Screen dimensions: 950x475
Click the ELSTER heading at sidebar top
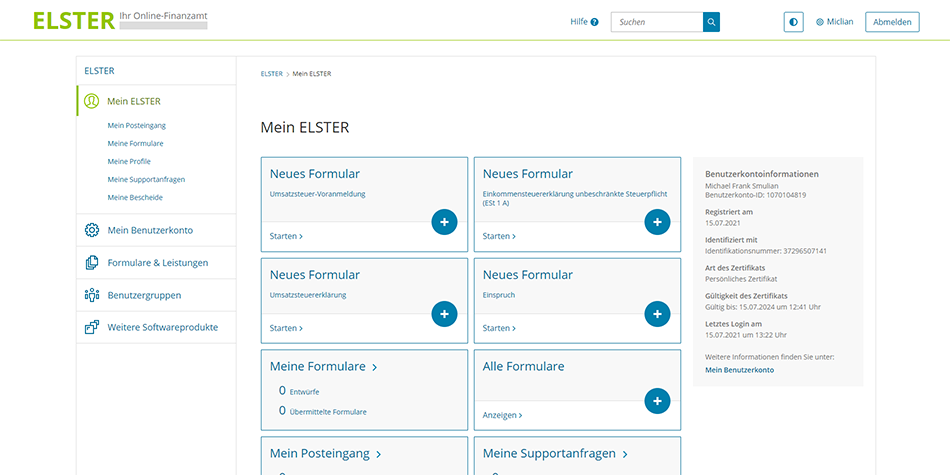[99, 71]
